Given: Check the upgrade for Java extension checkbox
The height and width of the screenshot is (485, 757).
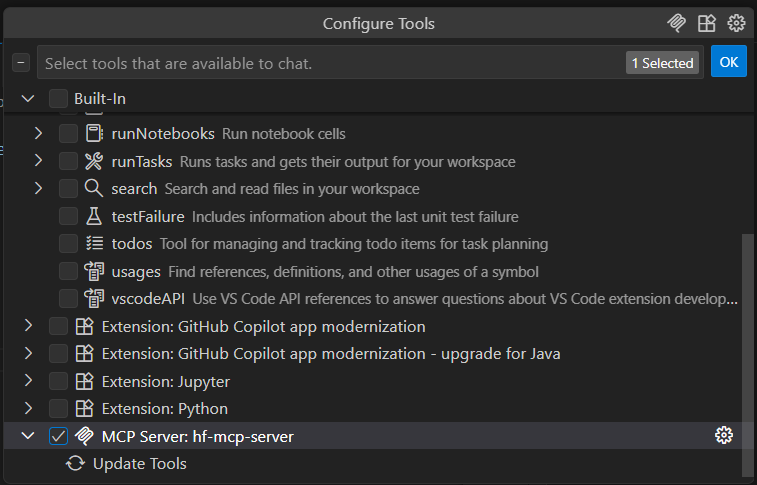Looking at the screenshot, I should coord(58,354).
